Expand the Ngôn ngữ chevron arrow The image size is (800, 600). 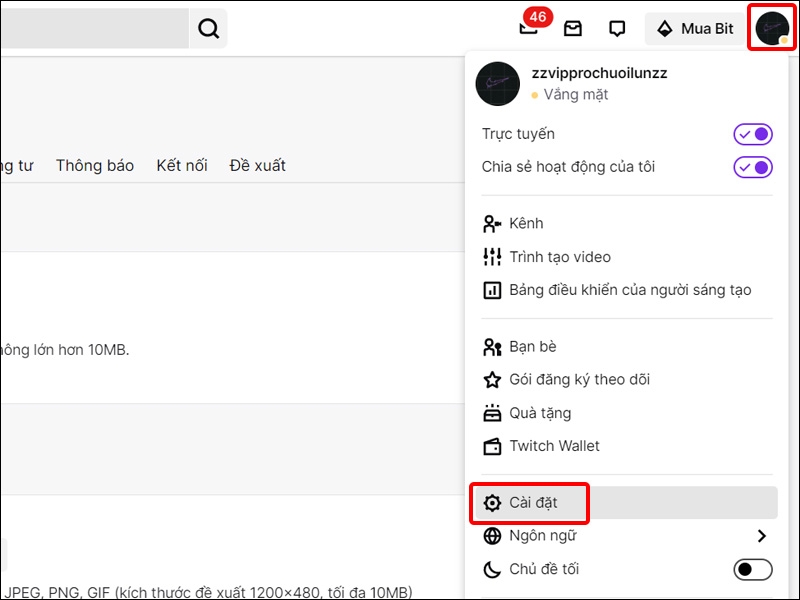(762, 536)
